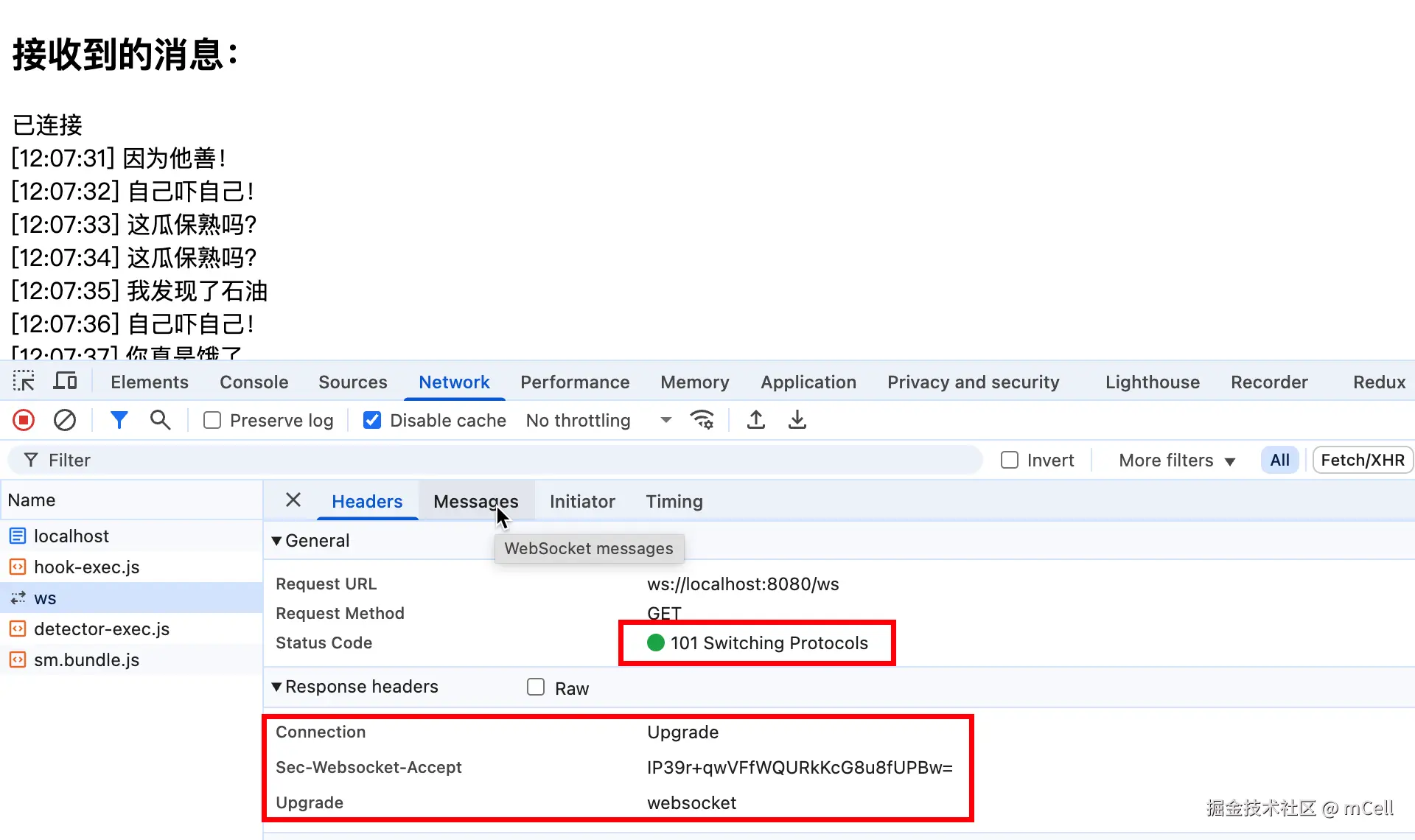
Task: Click the inspect element picker icon
Action: click(24, 381)
